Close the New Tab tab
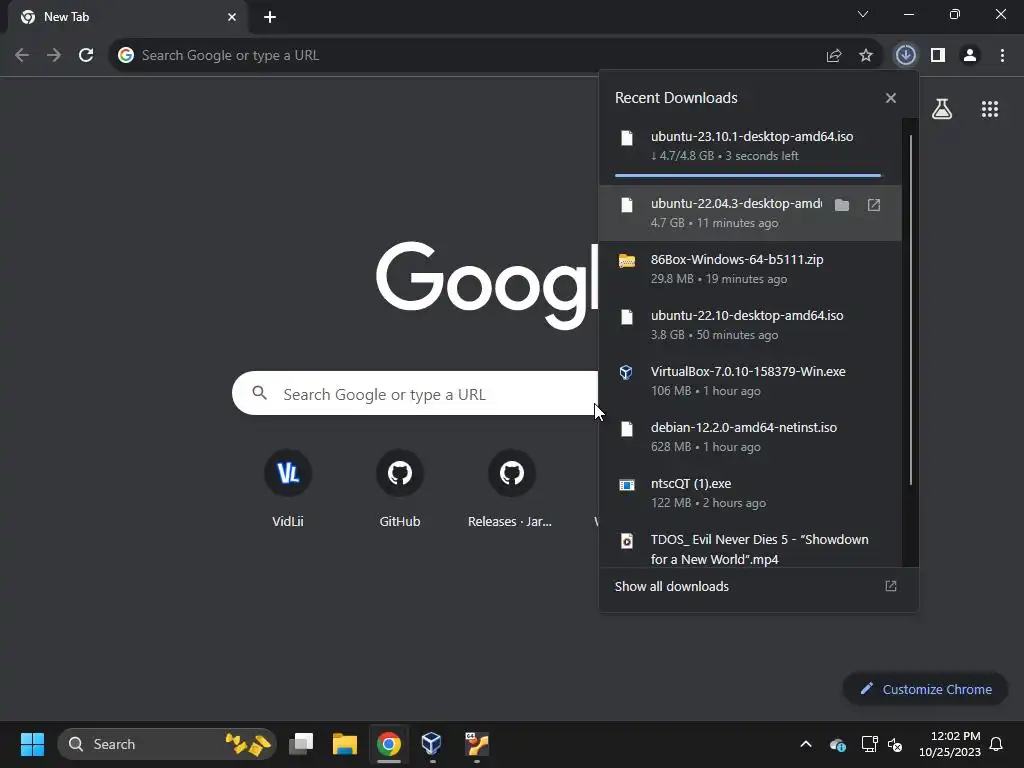Screen dimensions: 1024x768 [x=232, y=17]
